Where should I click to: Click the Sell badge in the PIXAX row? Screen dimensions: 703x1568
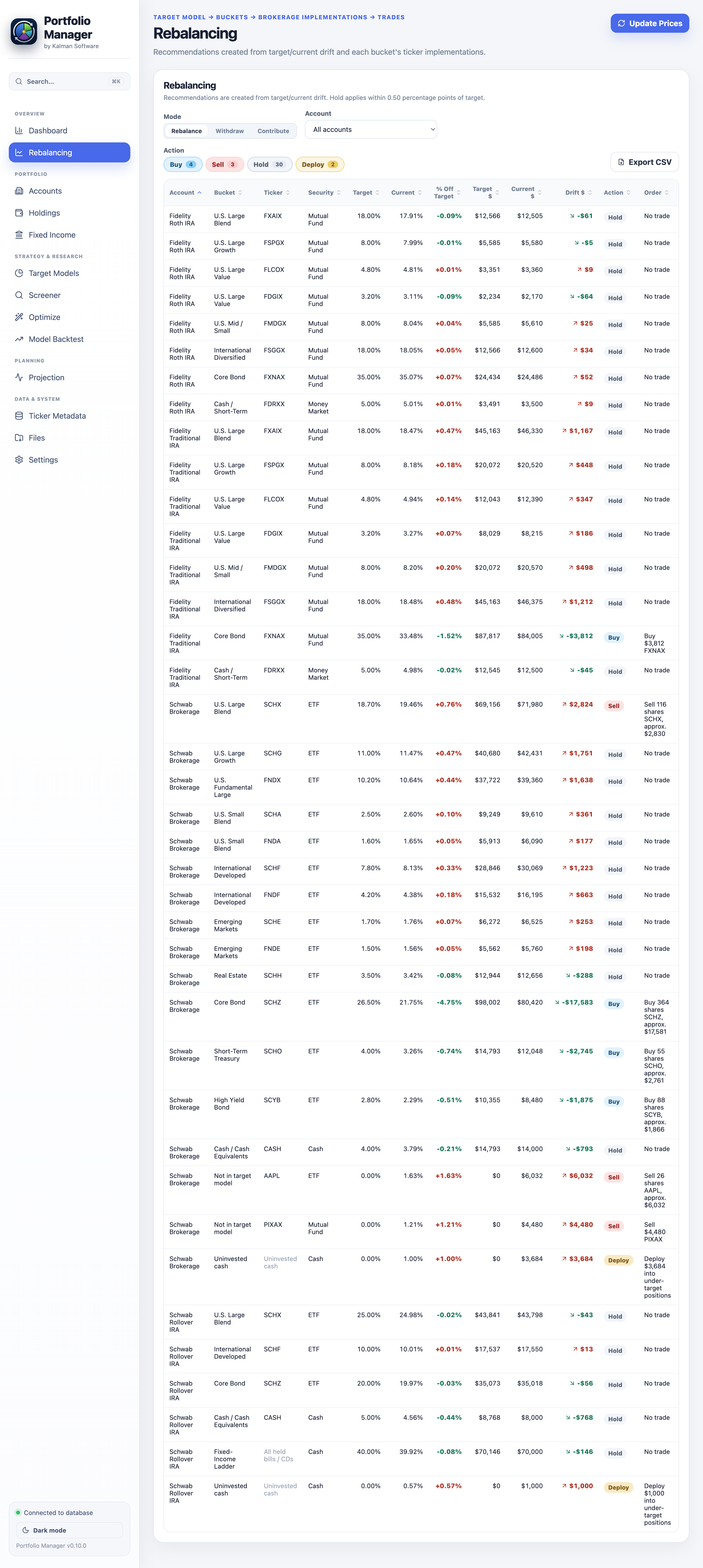[x=614, y=1226]
